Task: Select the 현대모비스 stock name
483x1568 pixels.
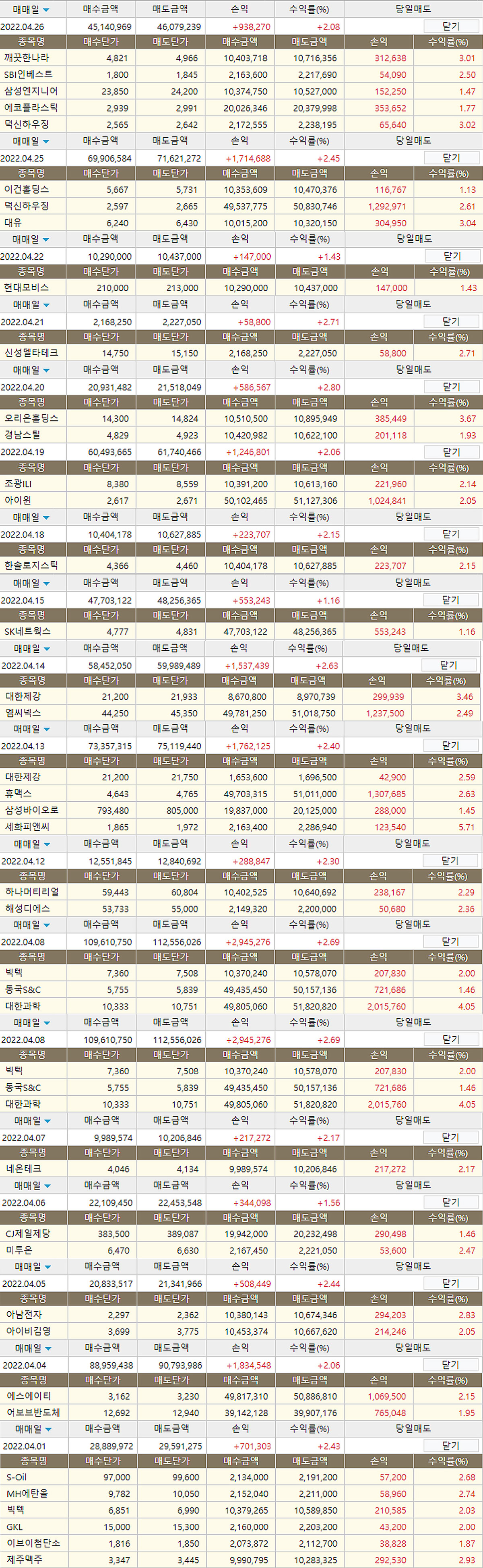Action: [x=26, y=288]
